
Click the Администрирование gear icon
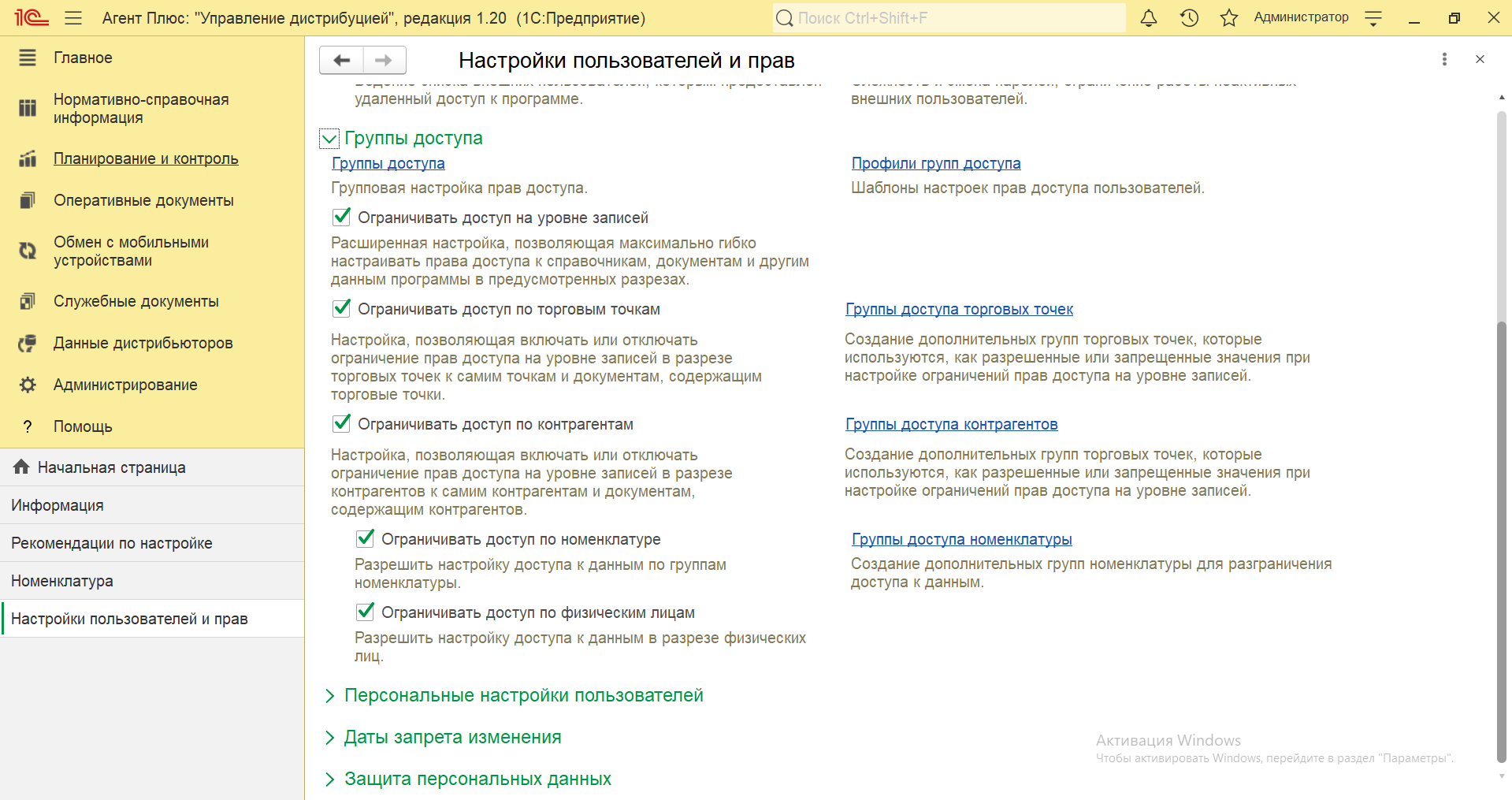point(28,385)
